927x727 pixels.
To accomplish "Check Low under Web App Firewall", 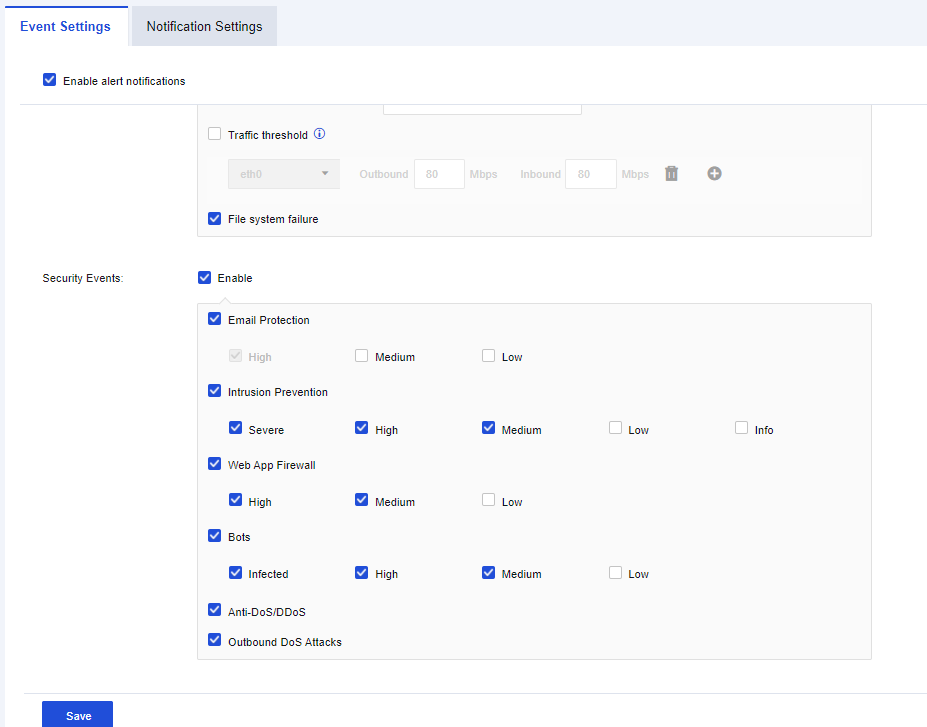I will [x=489, y=500].
